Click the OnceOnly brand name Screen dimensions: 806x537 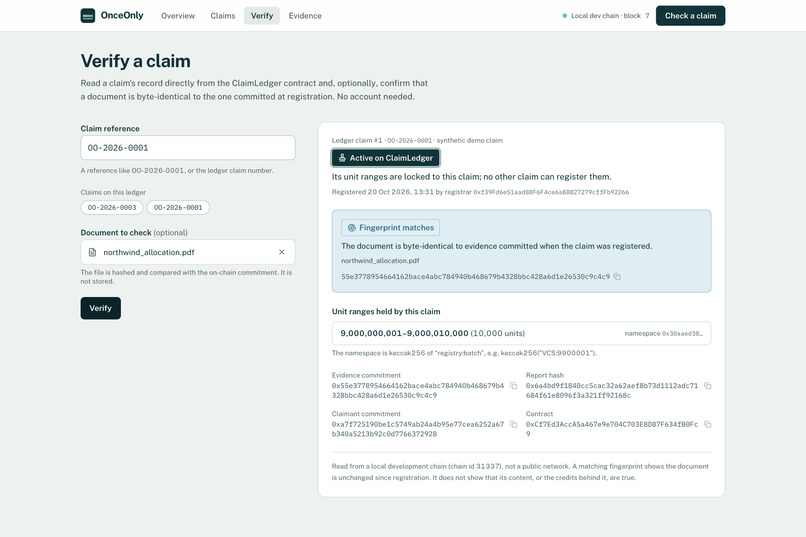click(122, 15)
